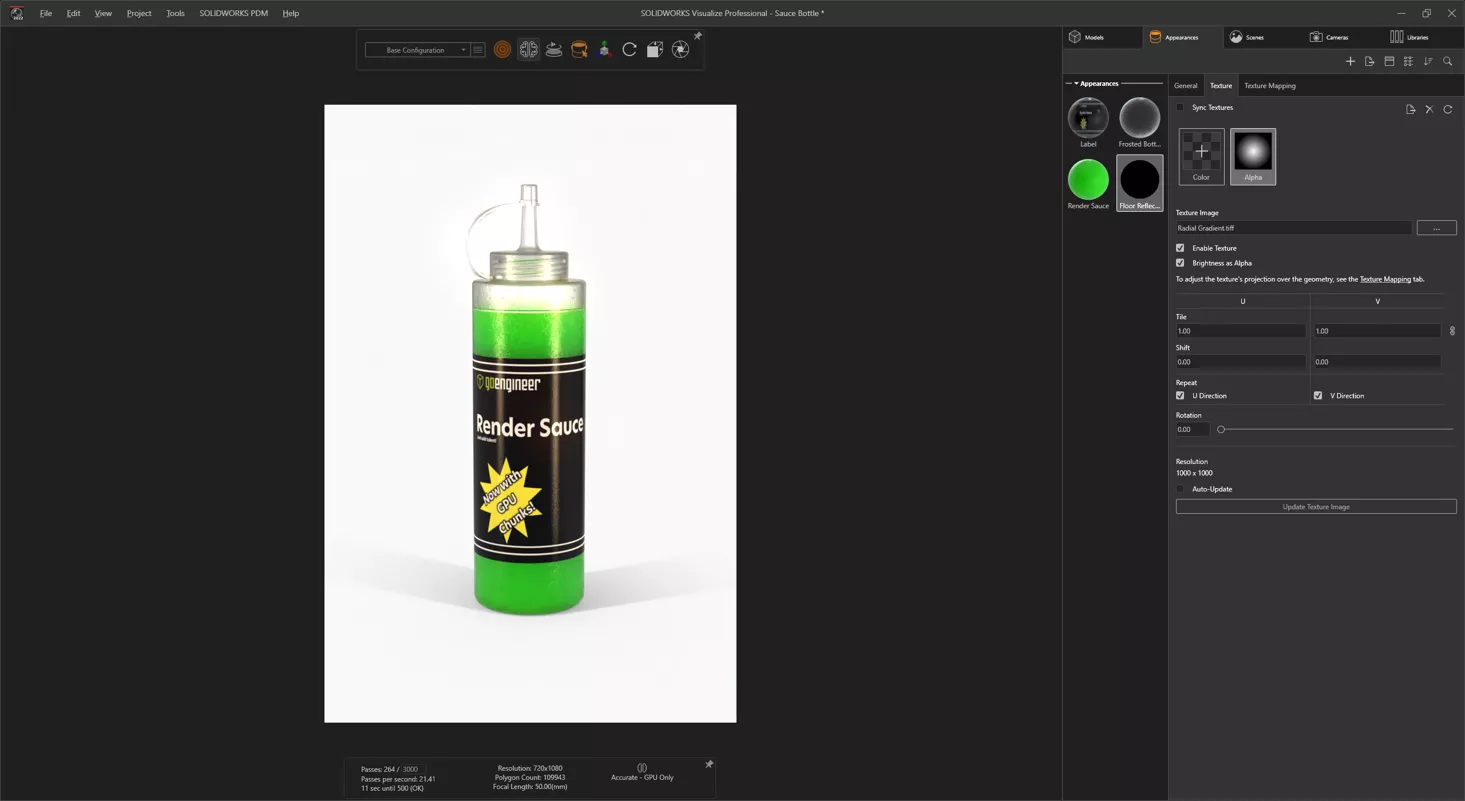The image size is (1465, 801).
Task: Toggle the U/V tile link icon
Action: (x=1452, y=331)
